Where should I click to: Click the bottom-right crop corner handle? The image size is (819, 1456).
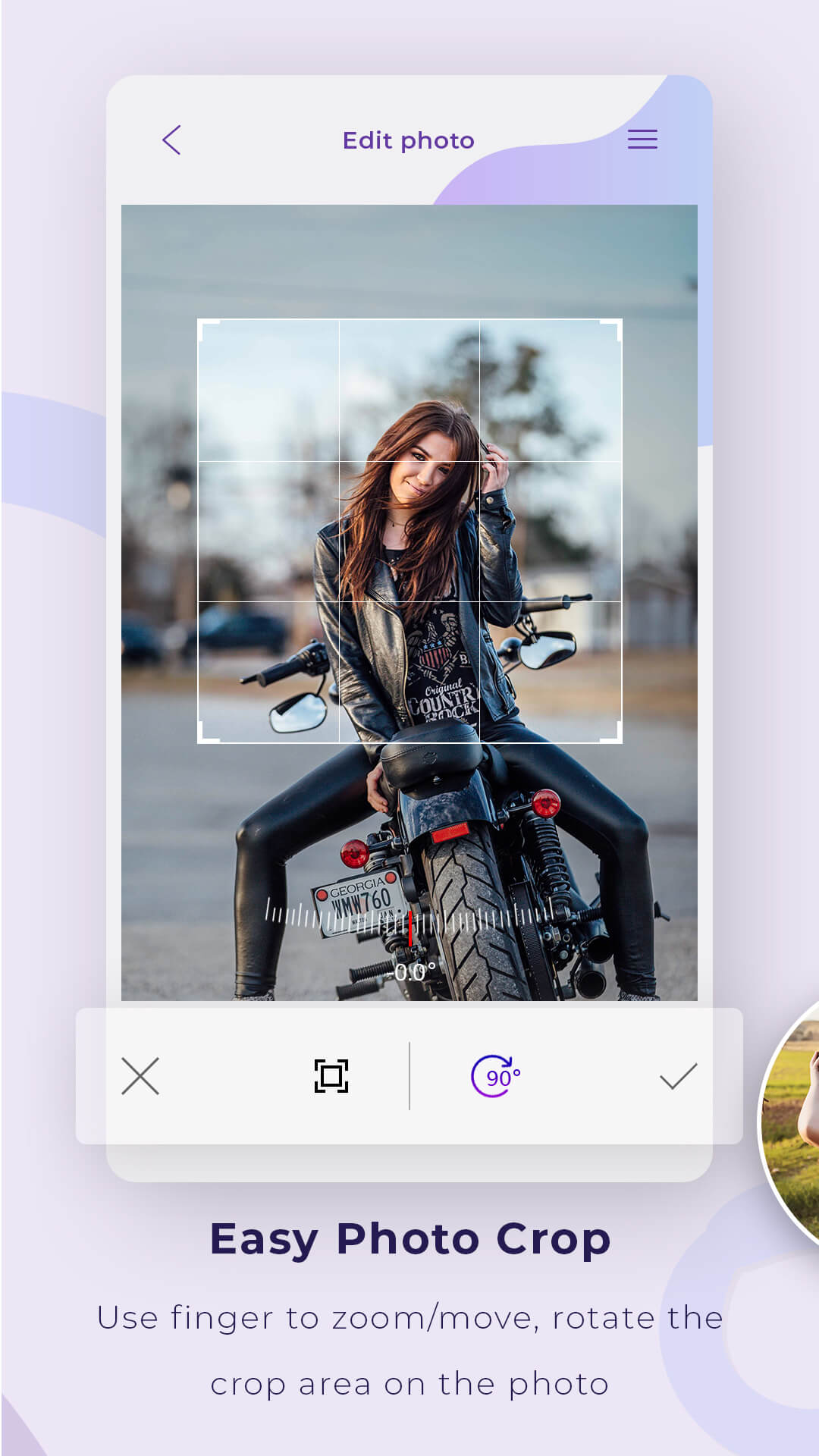[x=612, y=733]
